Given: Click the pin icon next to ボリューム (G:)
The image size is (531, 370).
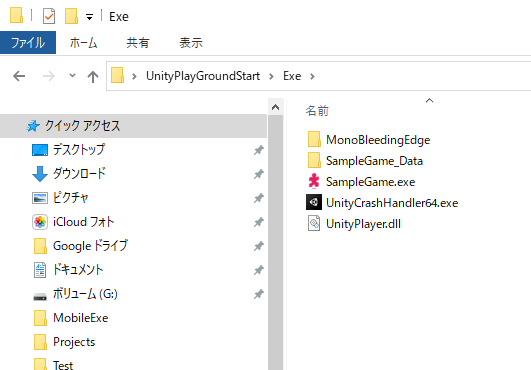Looking at the screenshot, I should click(x=259, y=294).
